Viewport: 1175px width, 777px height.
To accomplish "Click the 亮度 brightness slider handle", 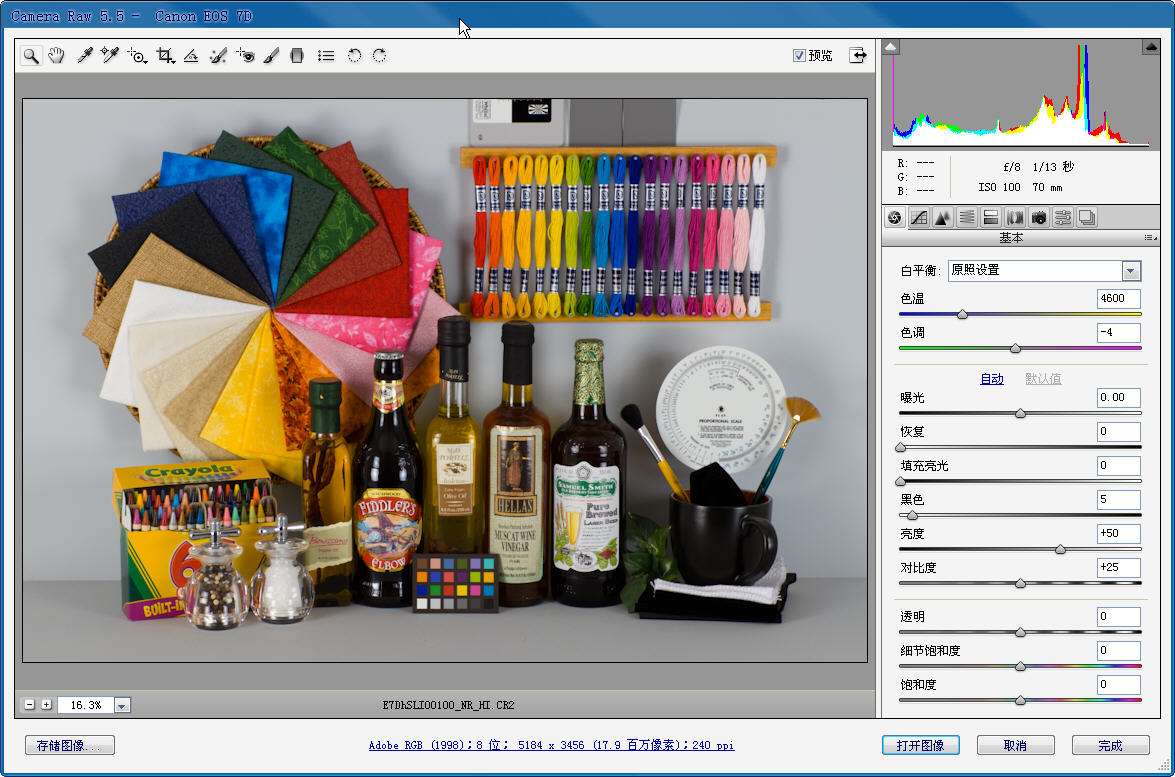I will tap(1060, 549).
